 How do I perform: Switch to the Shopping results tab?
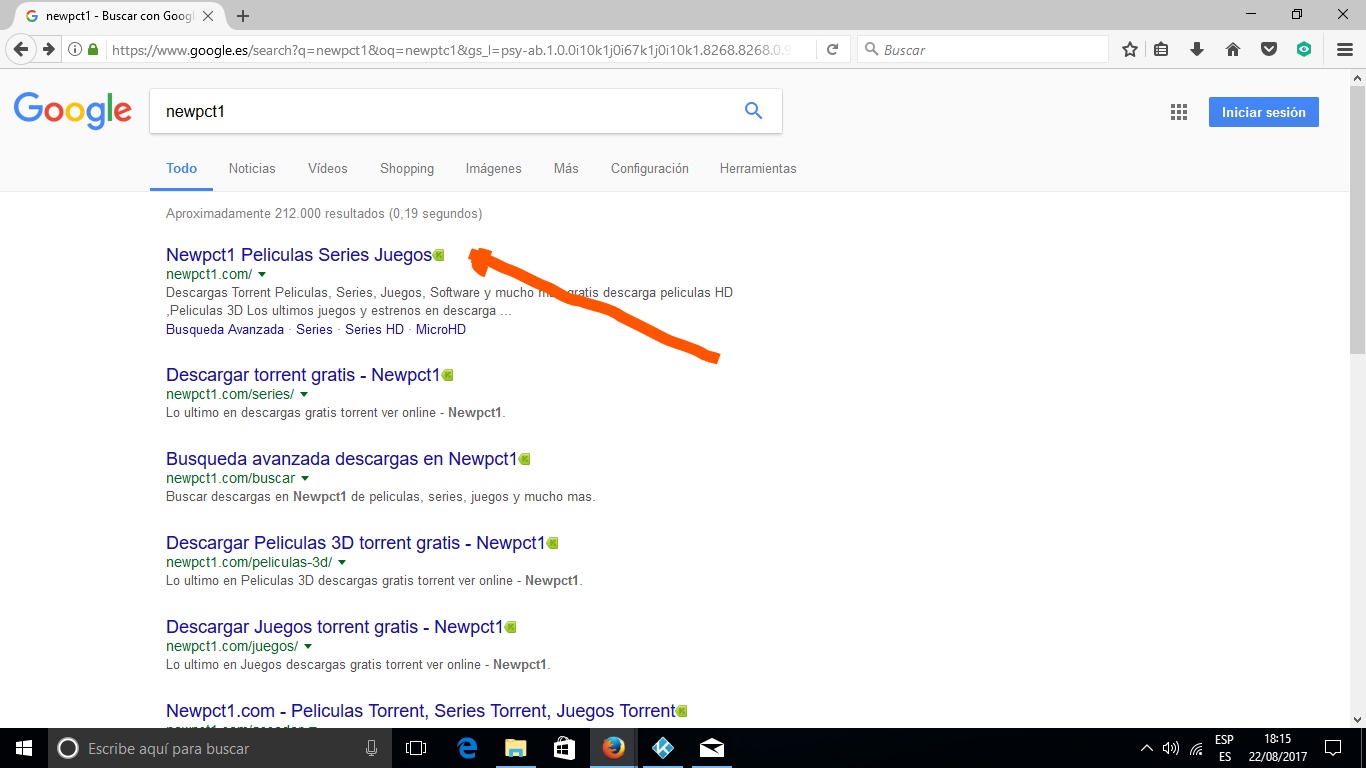point(407,168)
